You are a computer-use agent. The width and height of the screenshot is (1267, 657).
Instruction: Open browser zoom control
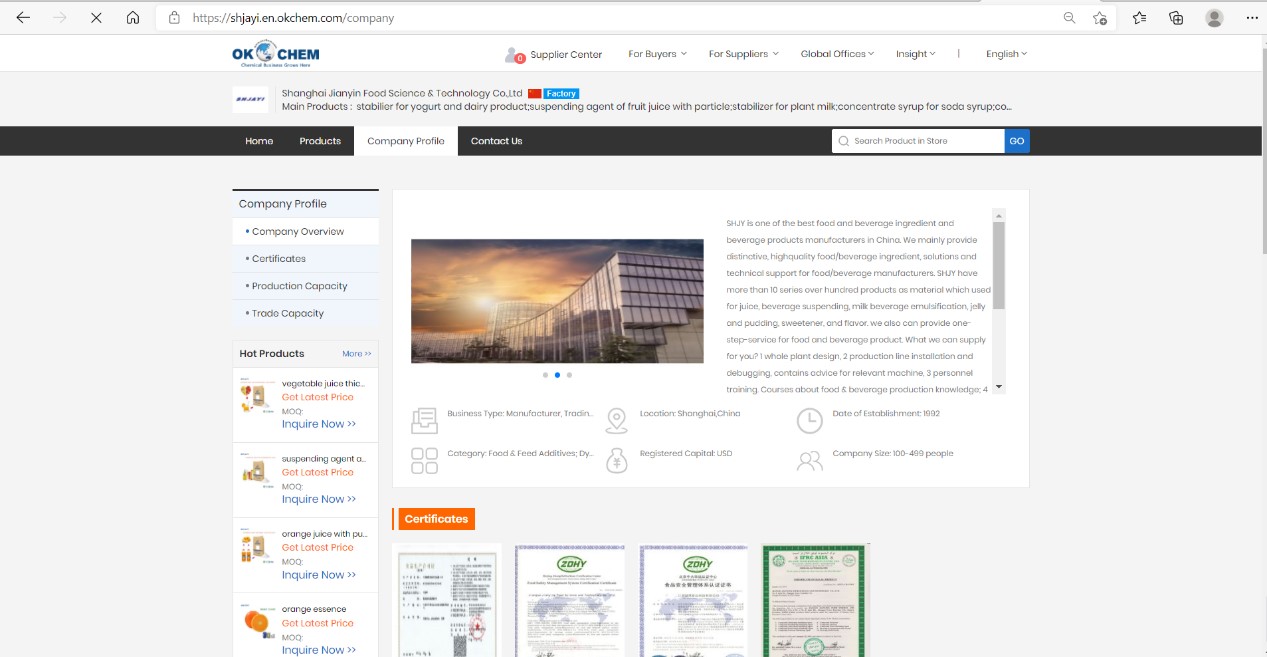(x=1069, y=18)
